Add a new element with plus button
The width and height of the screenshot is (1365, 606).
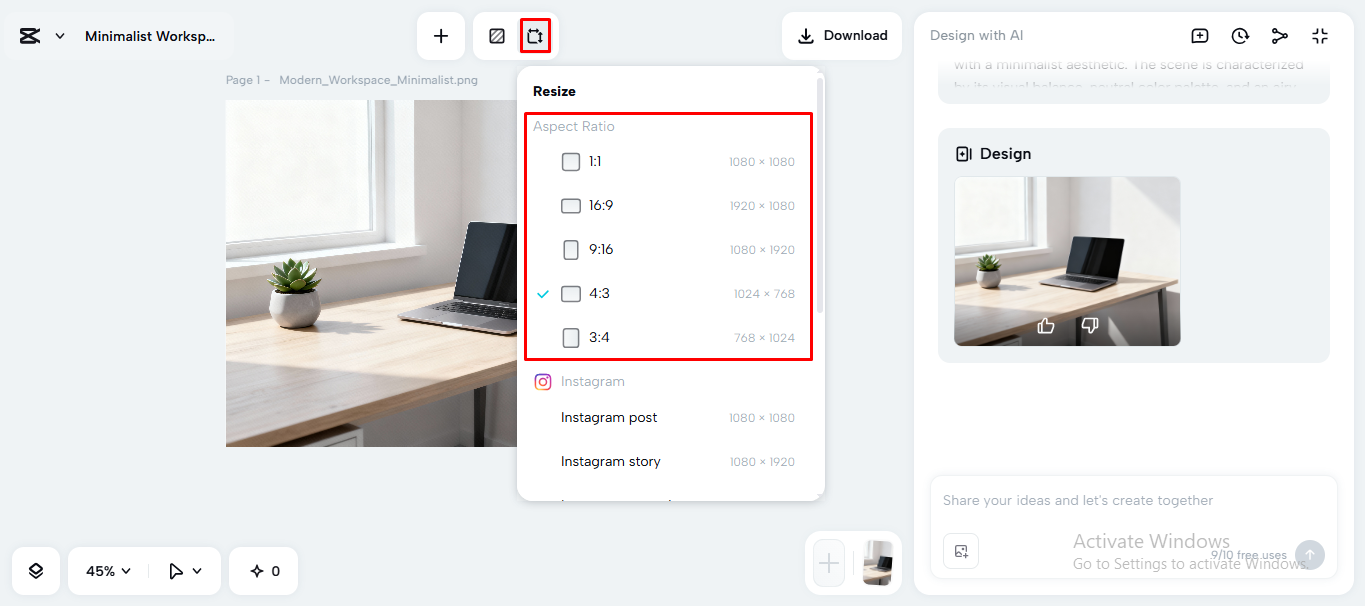(x=441, y=36)
